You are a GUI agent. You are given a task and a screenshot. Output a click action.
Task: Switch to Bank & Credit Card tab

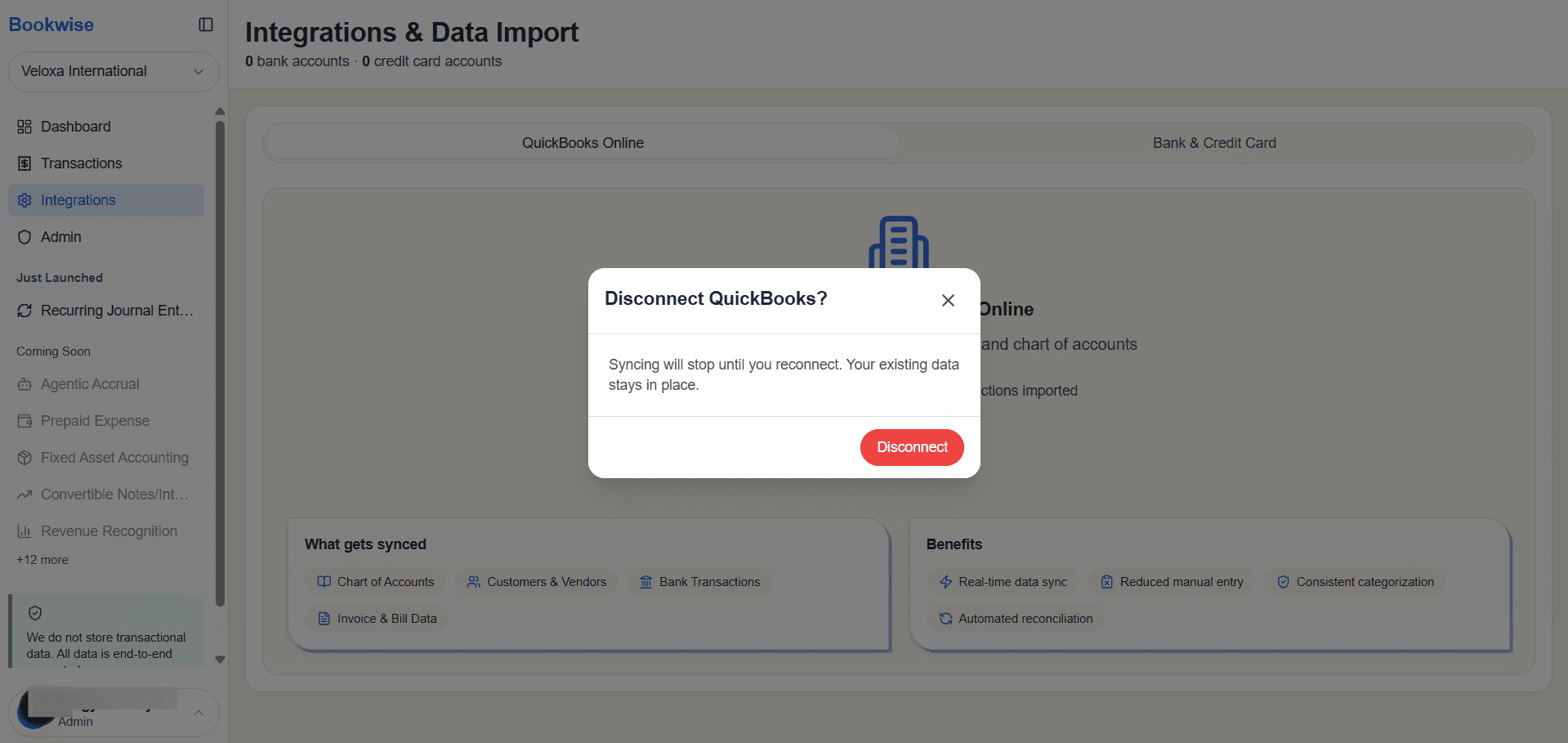1214,143
